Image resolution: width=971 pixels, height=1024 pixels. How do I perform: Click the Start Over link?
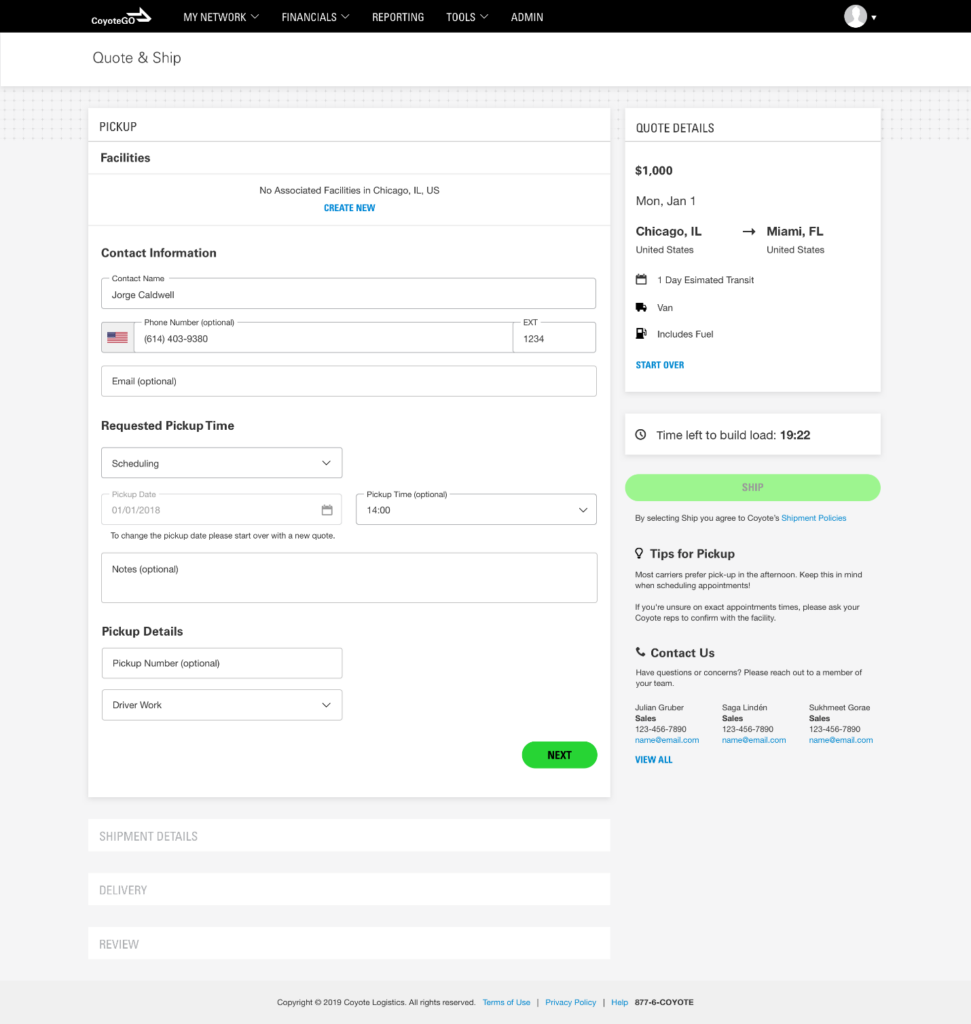point(660,365)
